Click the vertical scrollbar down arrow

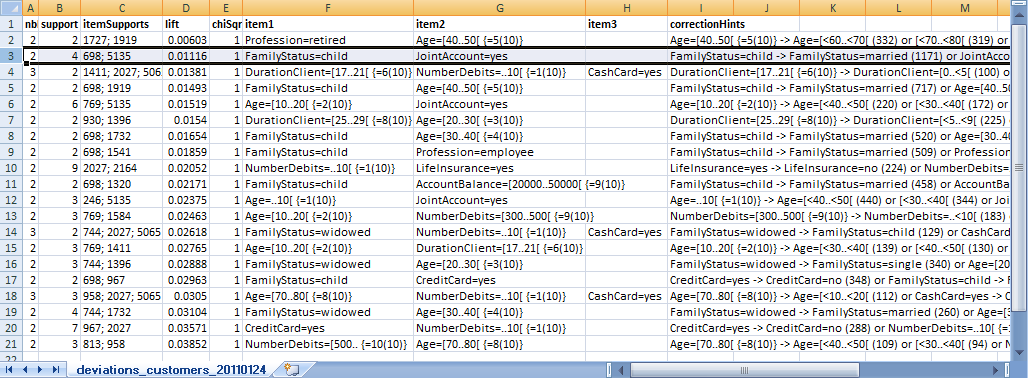[x=1020, y=352]
